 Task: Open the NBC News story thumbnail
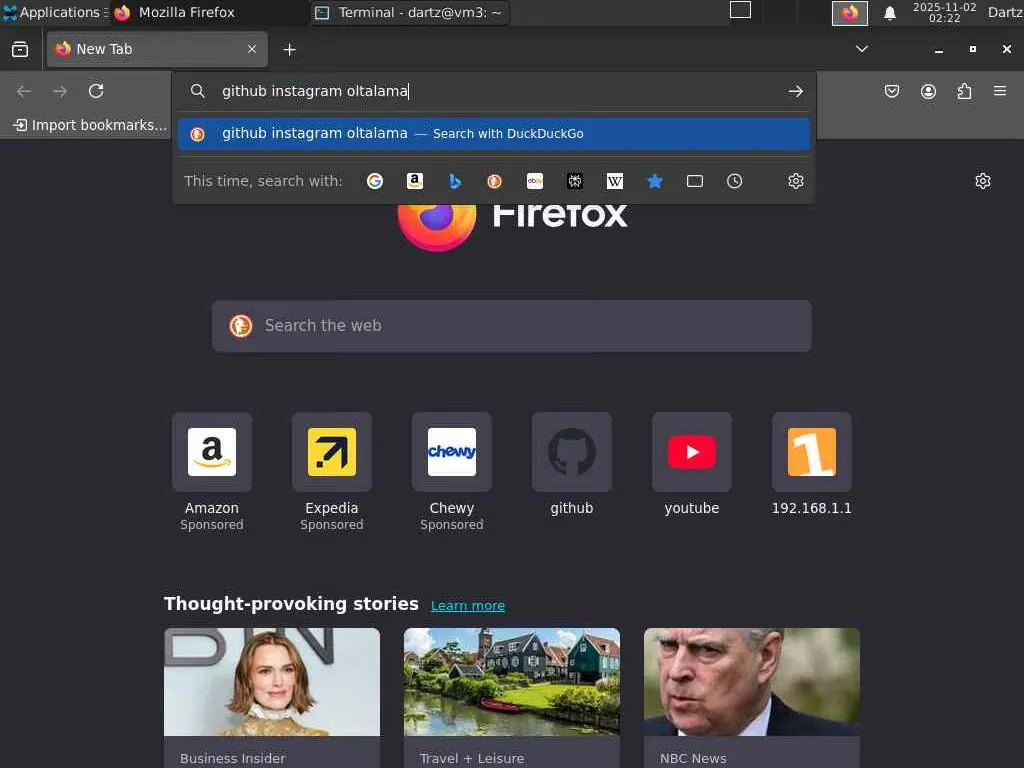click(x=752, y=682)
